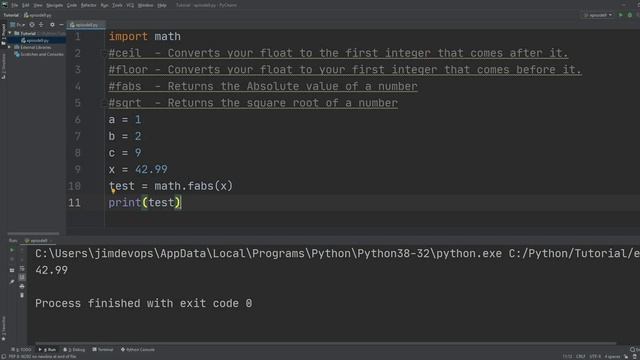Click the fold marker beside line 5 comment

(103, 103)
